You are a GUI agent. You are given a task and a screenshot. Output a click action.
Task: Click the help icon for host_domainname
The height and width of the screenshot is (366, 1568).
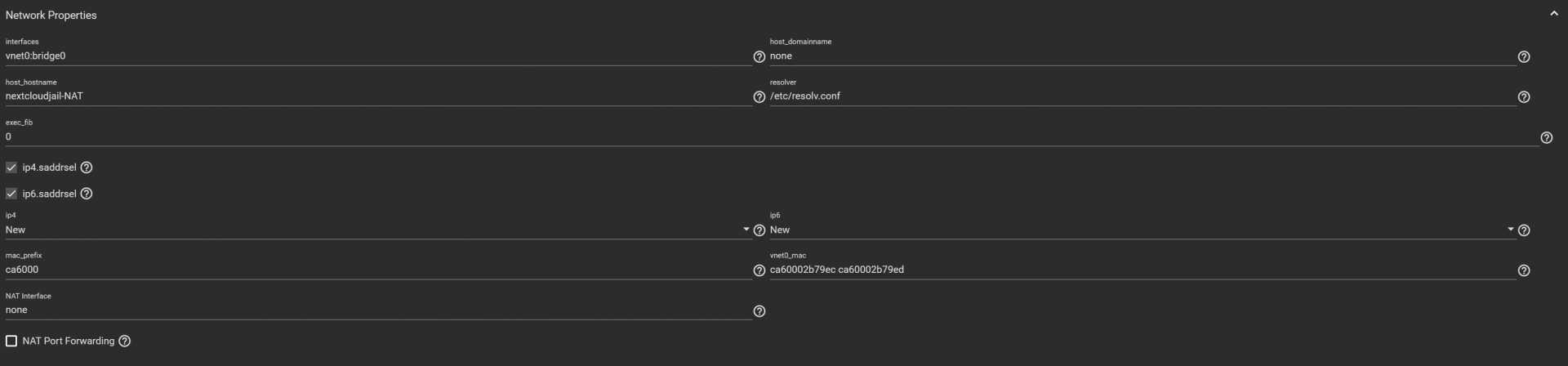pos(1523,56)
